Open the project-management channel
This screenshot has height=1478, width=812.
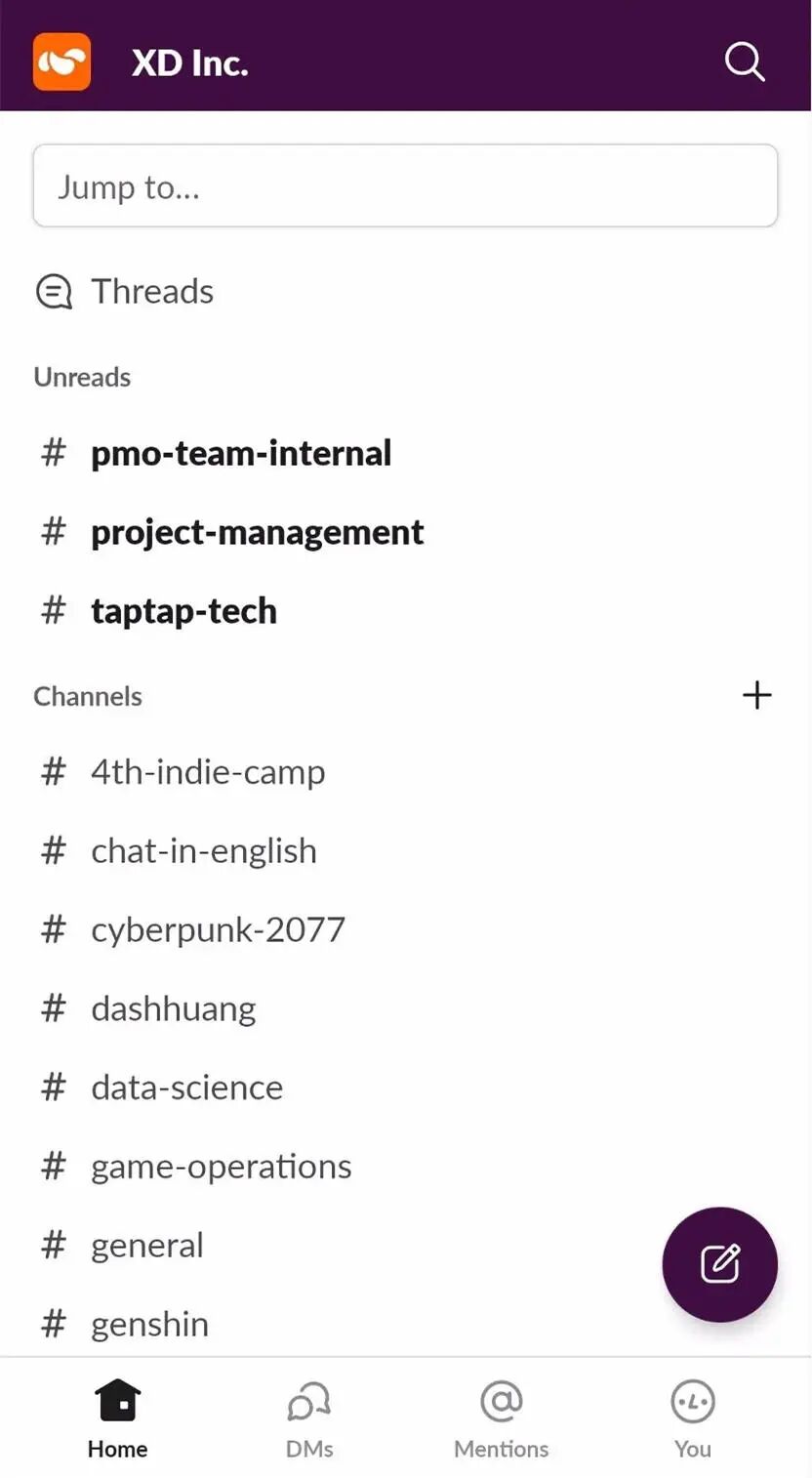pyautogui.click(x=257, y=532)
